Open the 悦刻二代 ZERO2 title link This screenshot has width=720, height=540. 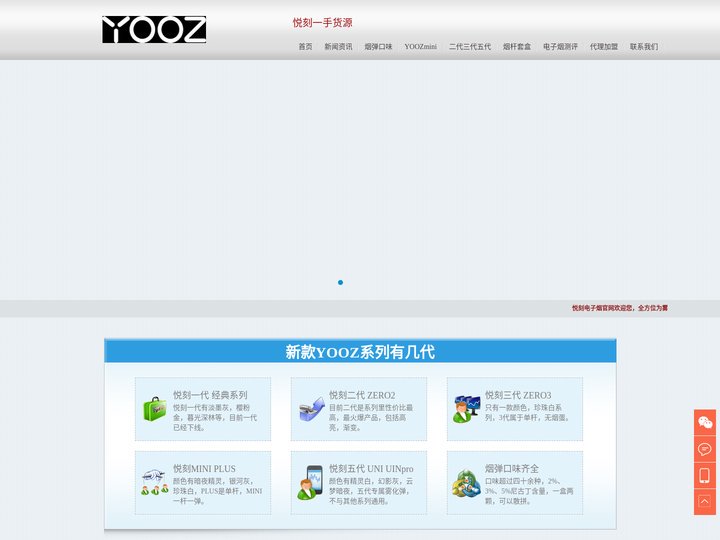[x=362, y=395]
